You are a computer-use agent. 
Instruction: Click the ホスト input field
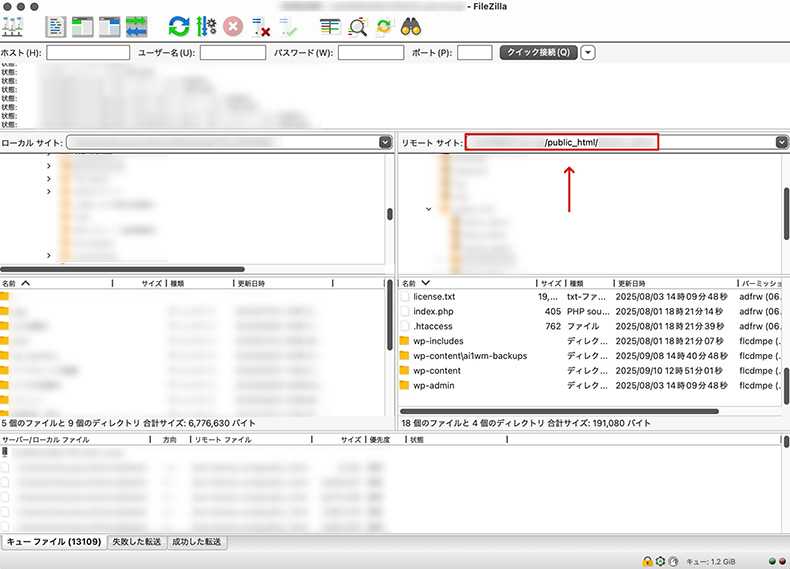pyautogui.click(x=88, y=52)
